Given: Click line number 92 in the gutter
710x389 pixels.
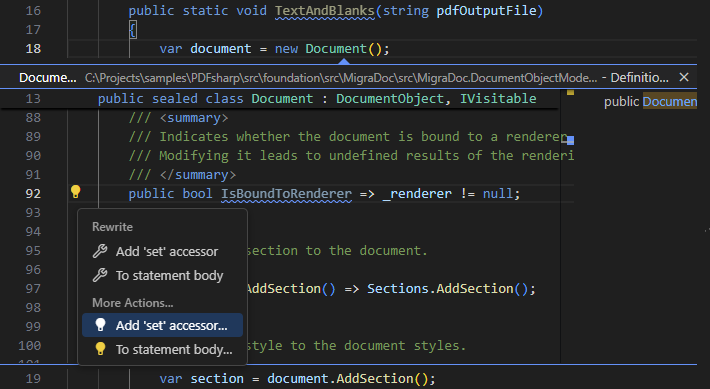Looking at the screenshot, I should point(33,194).
